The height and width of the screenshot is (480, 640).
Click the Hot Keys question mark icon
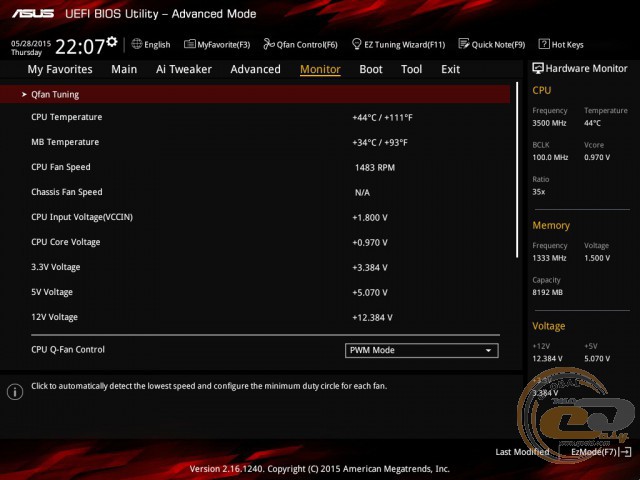(x=544, y=44)
